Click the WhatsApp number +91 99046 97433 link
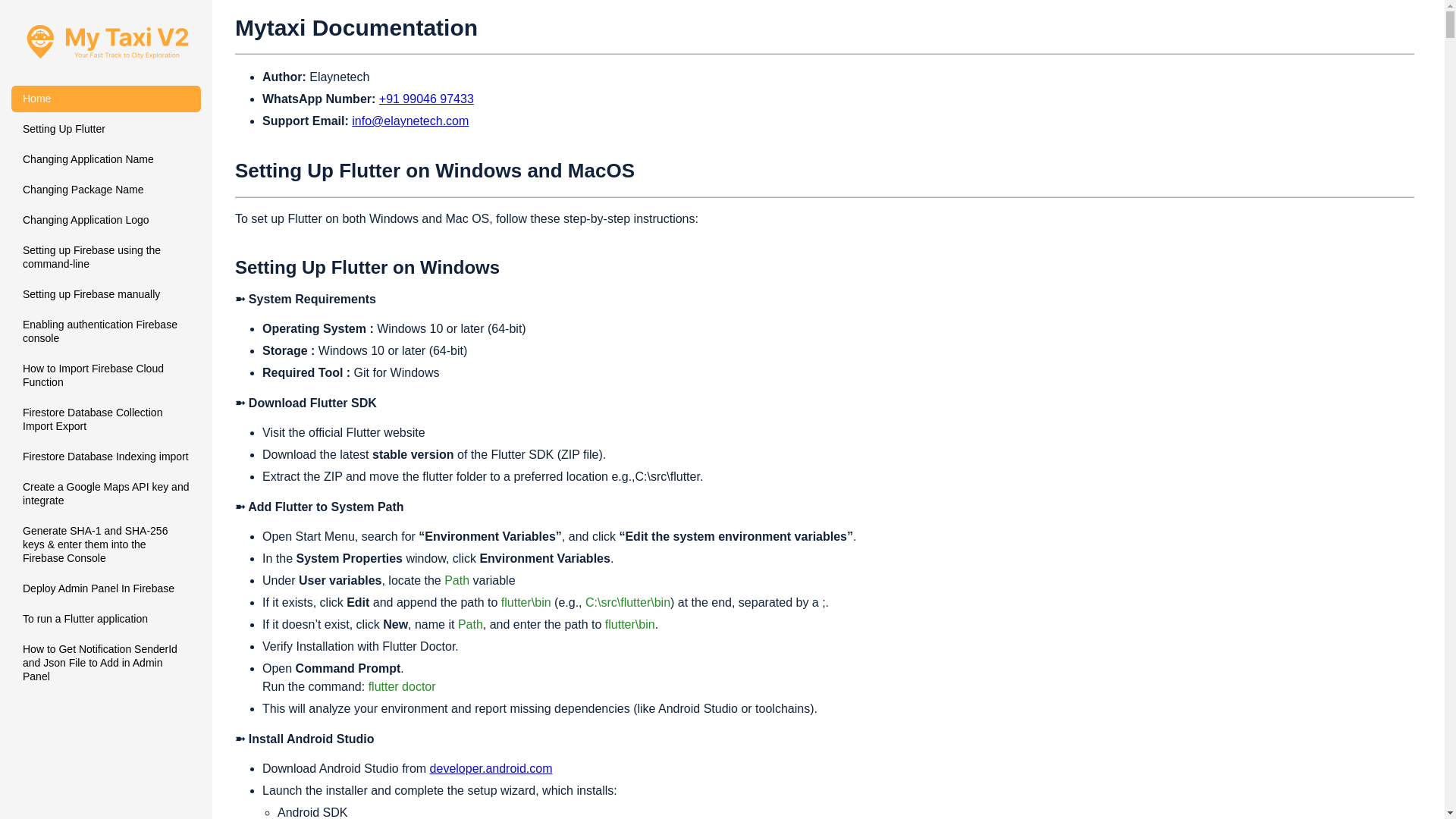Image resolution: width=1456 pixels, height=819 pixels. coord(426,99)
